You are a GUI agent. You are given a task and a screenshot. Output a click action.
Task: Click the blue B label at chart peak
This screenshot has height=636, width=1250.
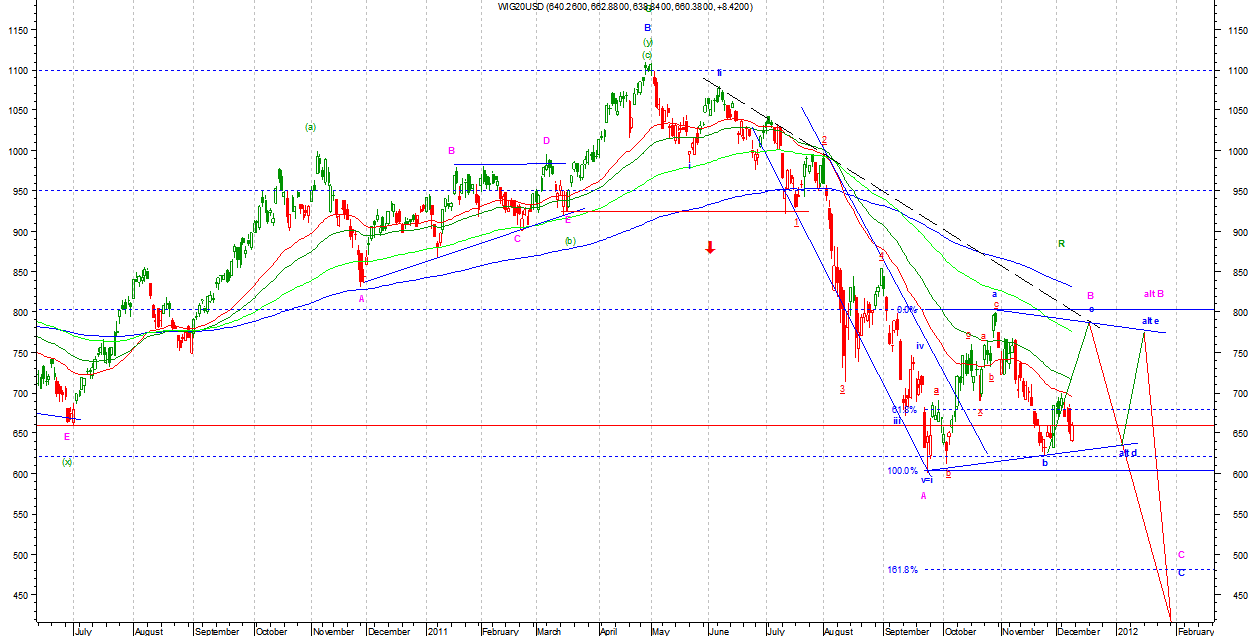click(x=647, y=28)
